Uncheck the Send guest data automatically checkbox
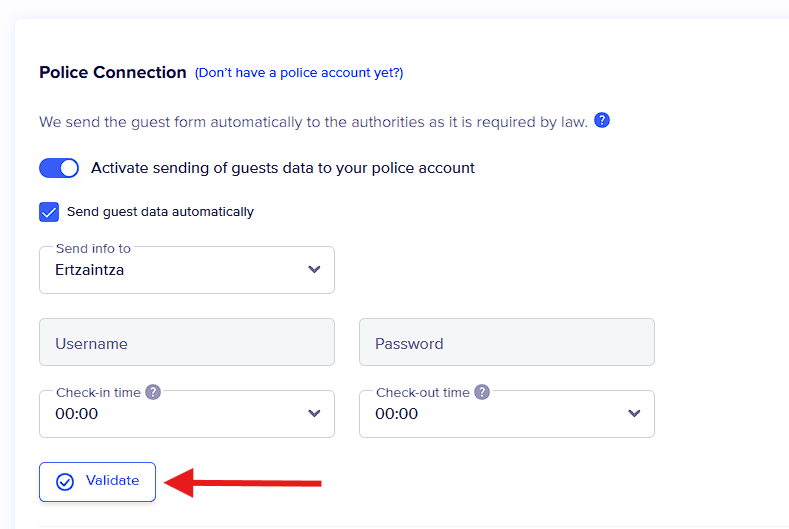 [x=49, y=212]
